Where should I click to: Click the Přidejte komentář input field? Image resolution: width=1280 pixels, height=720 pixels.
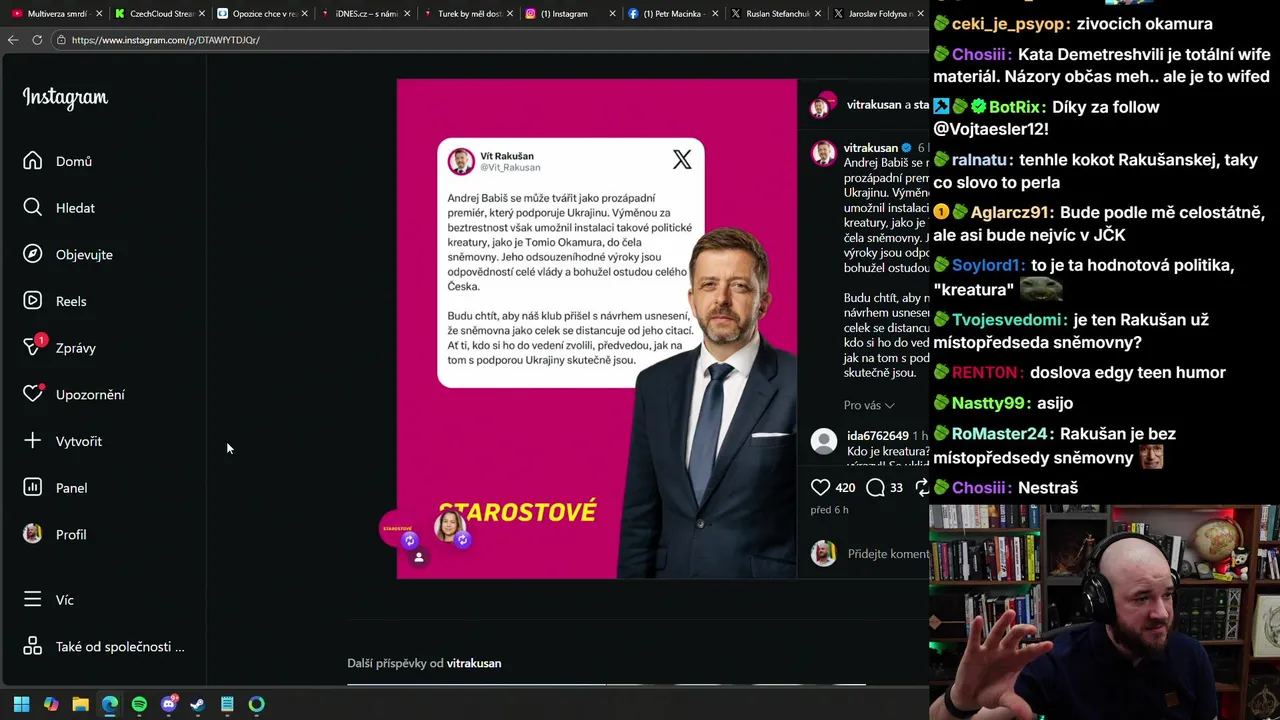tap(888, 553)
